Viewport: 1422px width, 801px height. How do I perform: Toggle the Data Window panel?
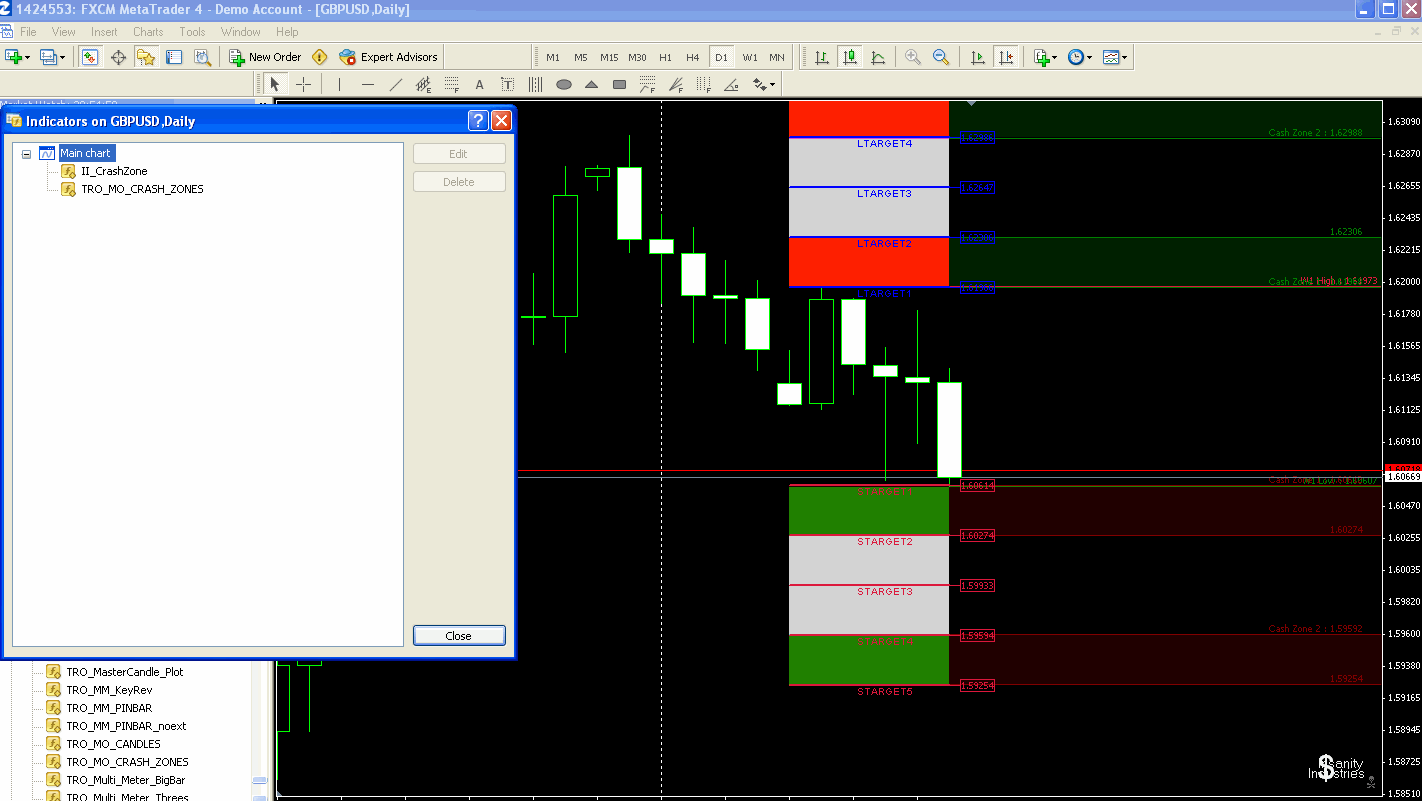118,57
